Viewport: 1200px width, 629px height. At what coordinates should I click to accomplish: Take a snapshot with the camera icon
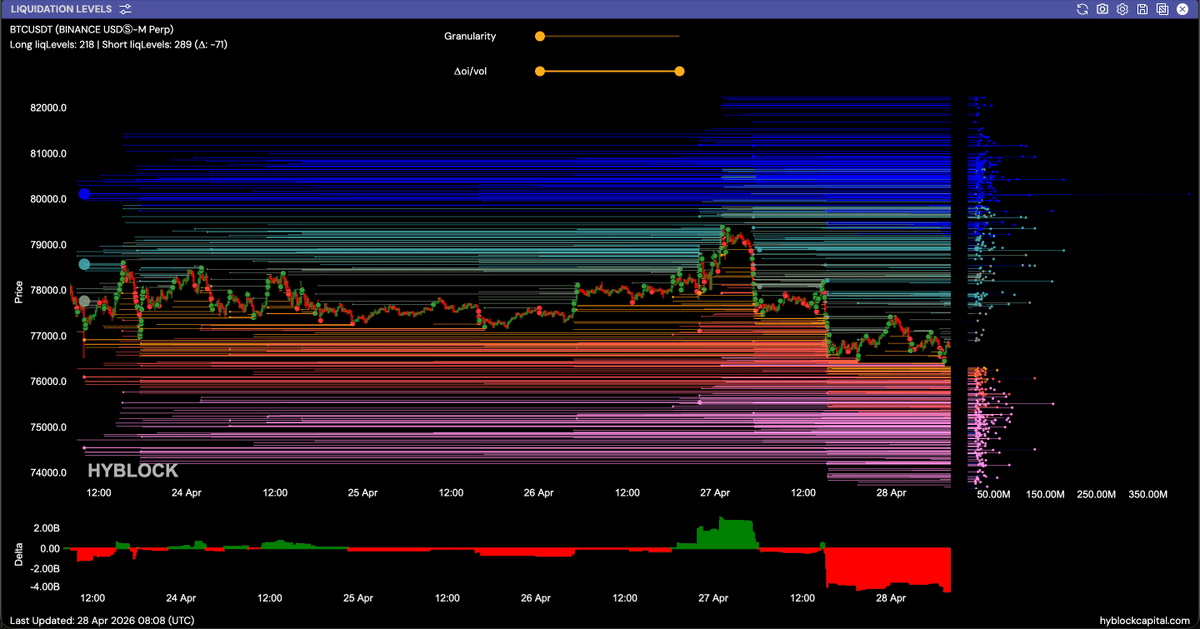click(x=1102, y=9)
